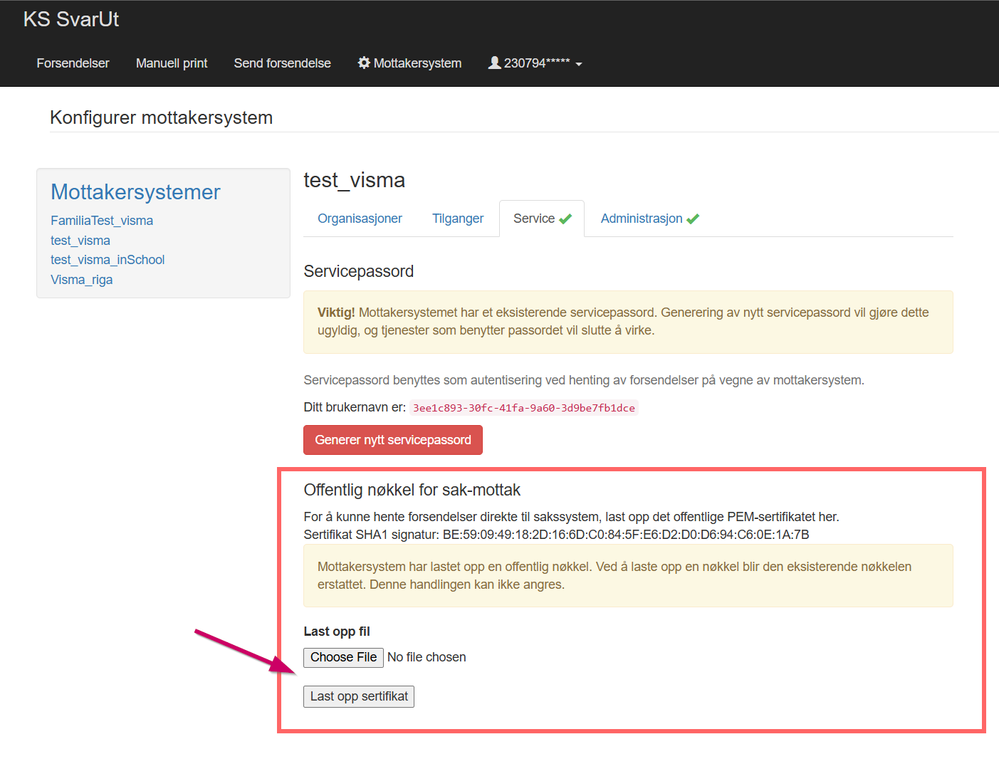999x771 pixels.
Task: Click green checkmark on Administrasjon tab
Action: point(693,219)
